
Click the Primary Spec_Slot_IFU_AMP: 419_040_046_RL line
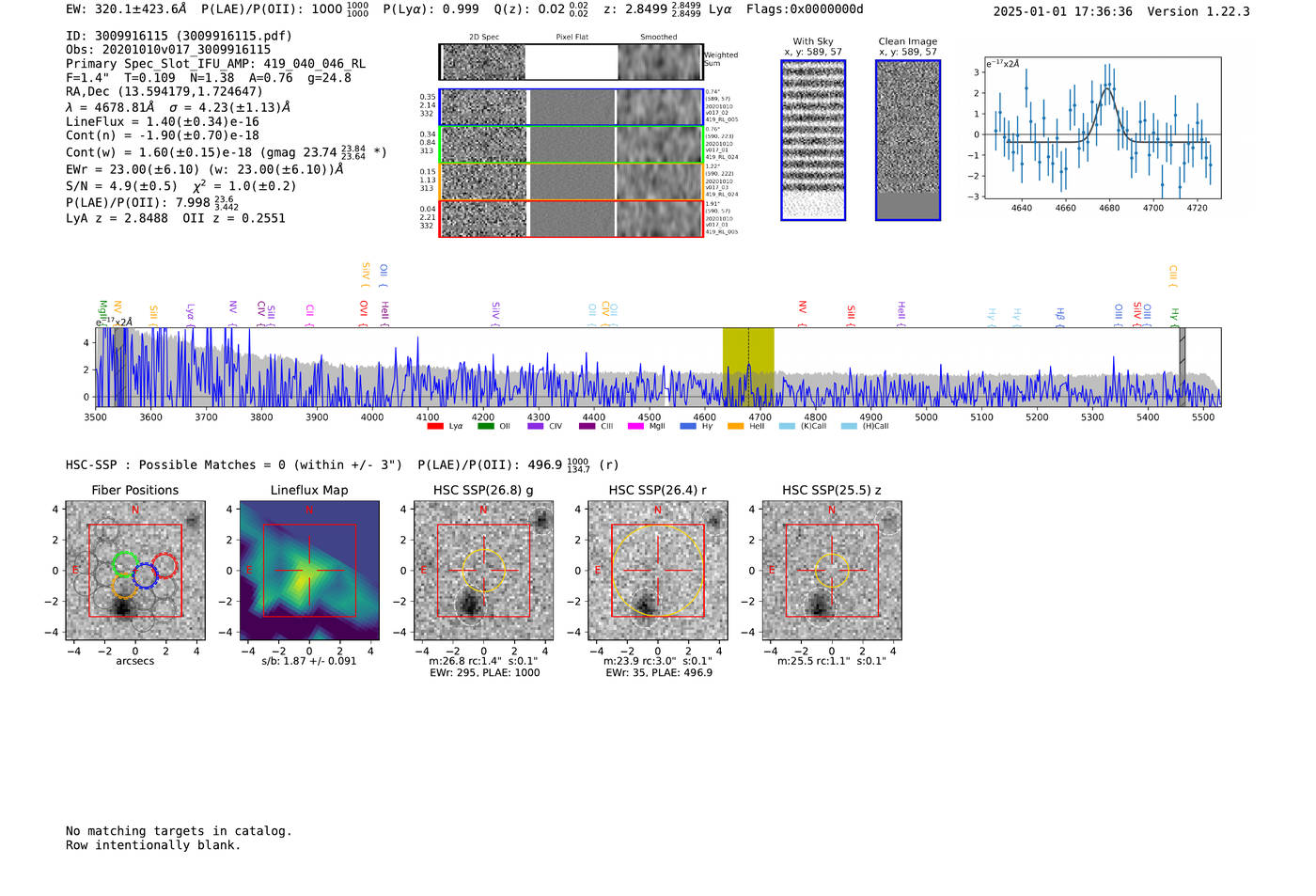pyautogui.click(x=215, y=64)
